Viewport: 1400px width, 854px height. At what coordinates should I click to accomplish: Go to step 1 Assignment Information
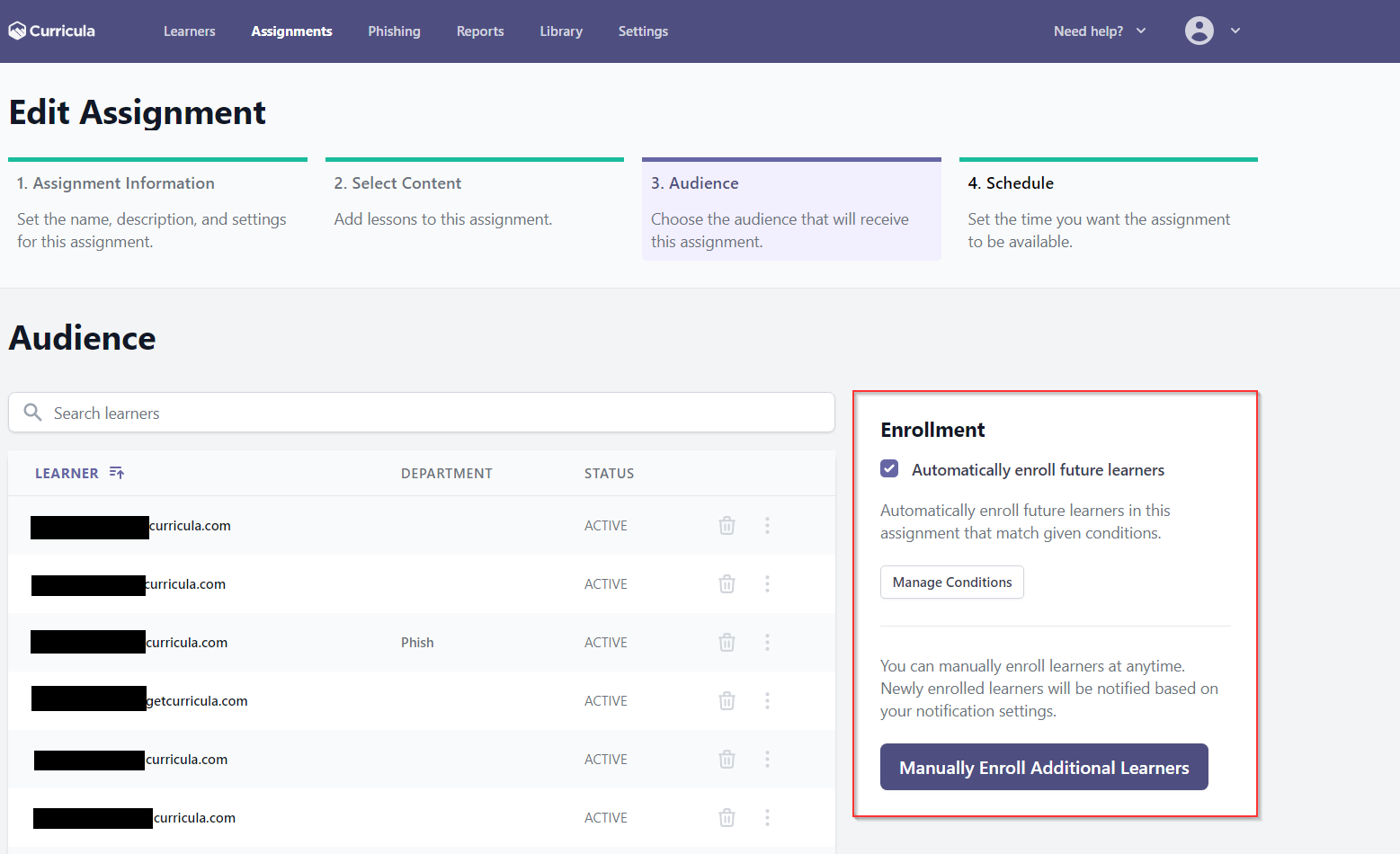(x=157, y=209)
